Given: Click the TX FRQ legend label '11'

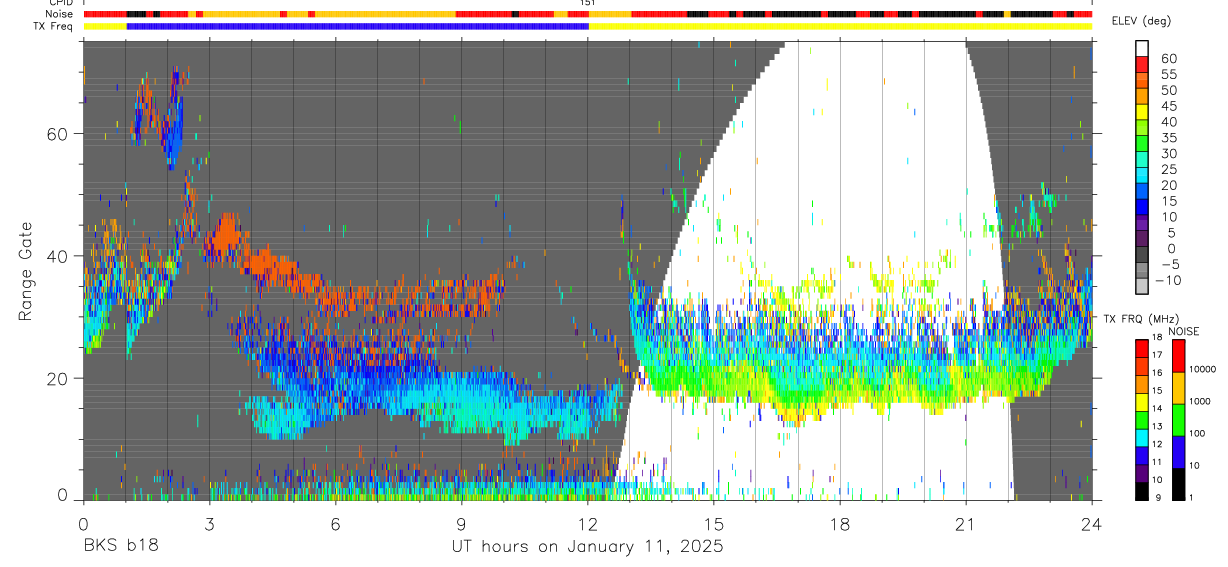Looking at the screenshot, I should coord(1156,462).
